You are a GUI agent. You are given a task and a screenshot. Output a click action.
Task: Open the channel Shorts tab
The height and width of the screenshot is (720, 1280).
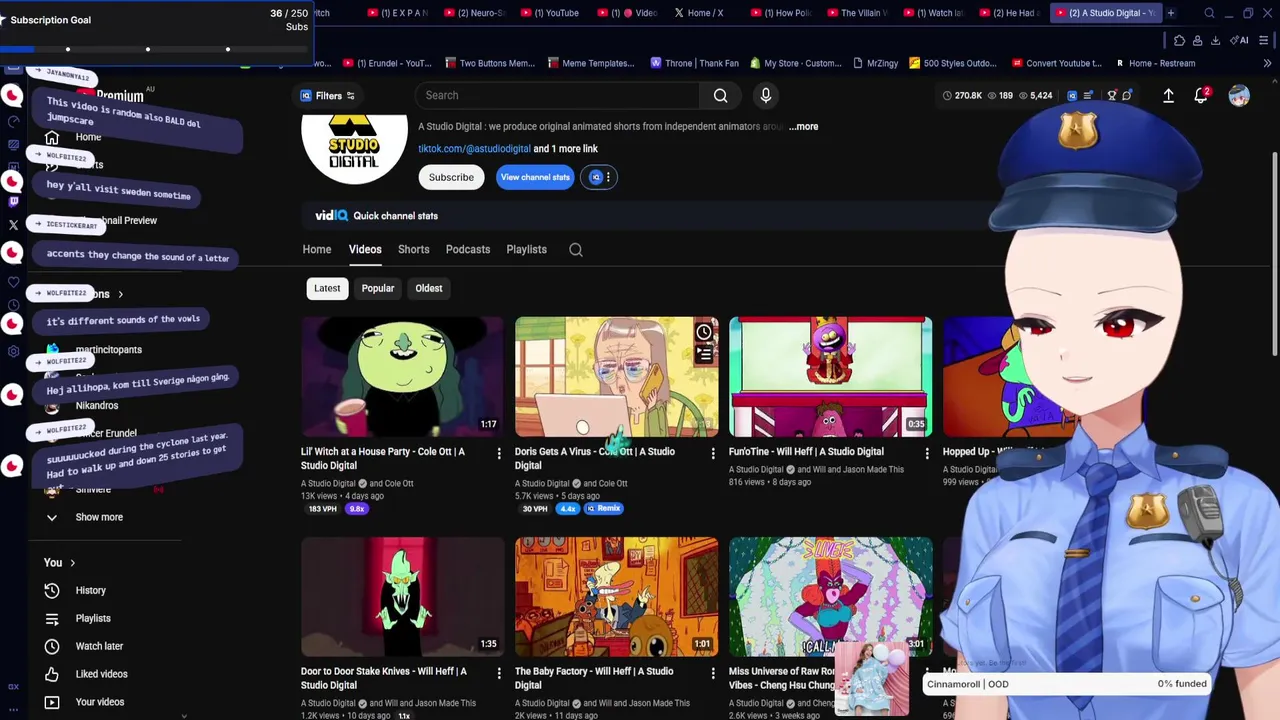(414, 250)
